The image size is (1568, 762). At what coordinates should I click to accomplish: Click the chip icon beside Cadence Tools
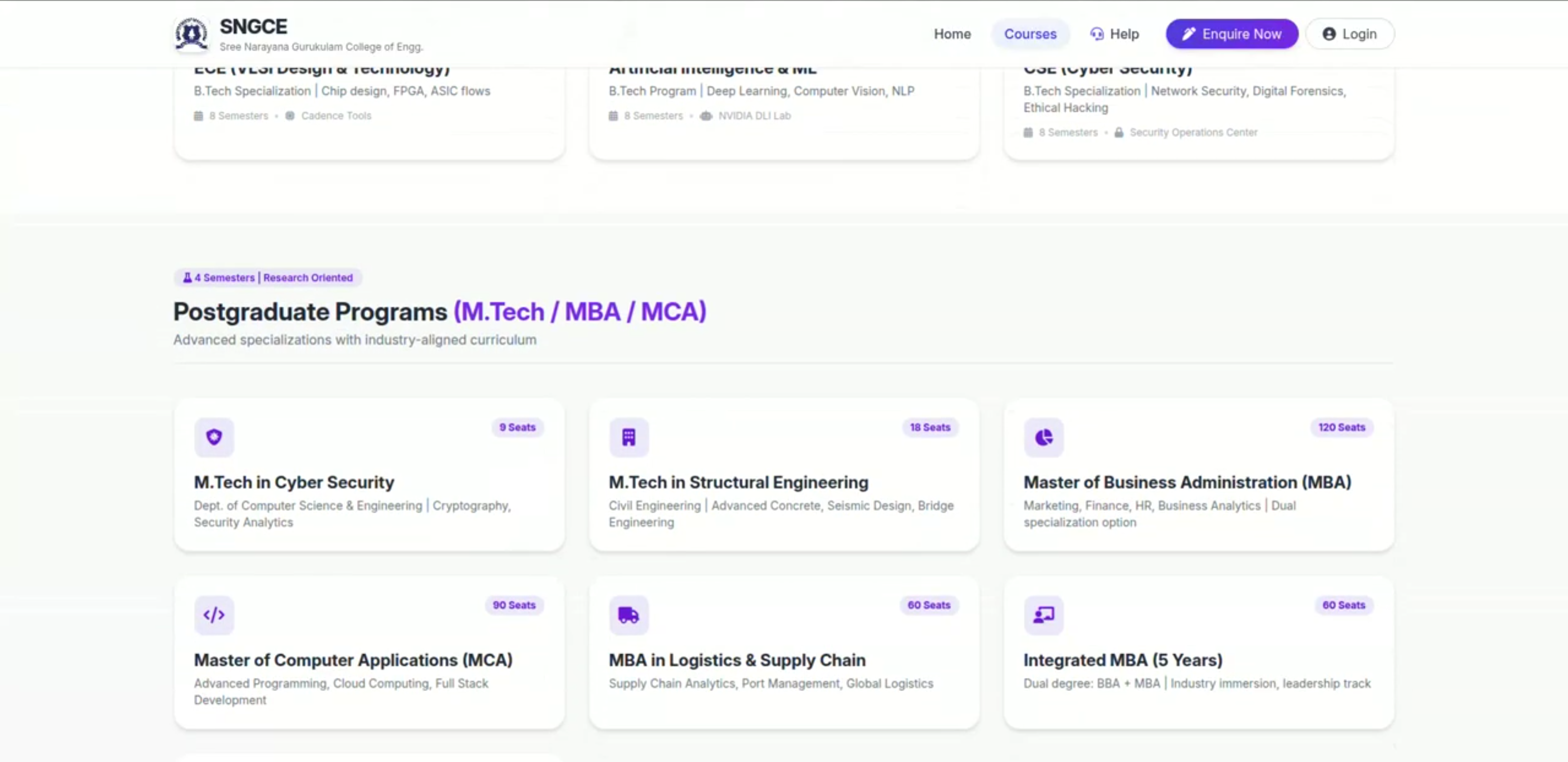coord(290,116)
